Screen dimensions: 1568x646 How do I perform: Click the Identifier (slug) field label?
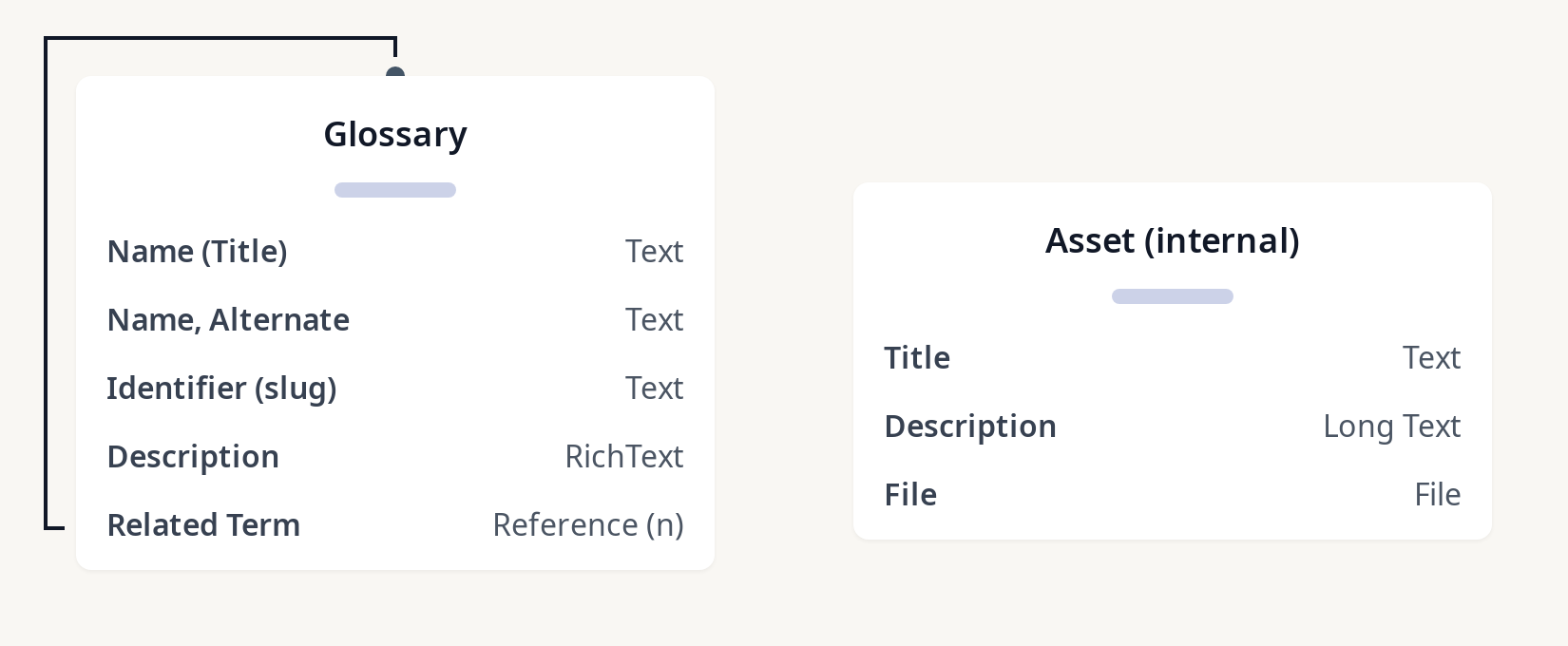click(x=221, y=389)
